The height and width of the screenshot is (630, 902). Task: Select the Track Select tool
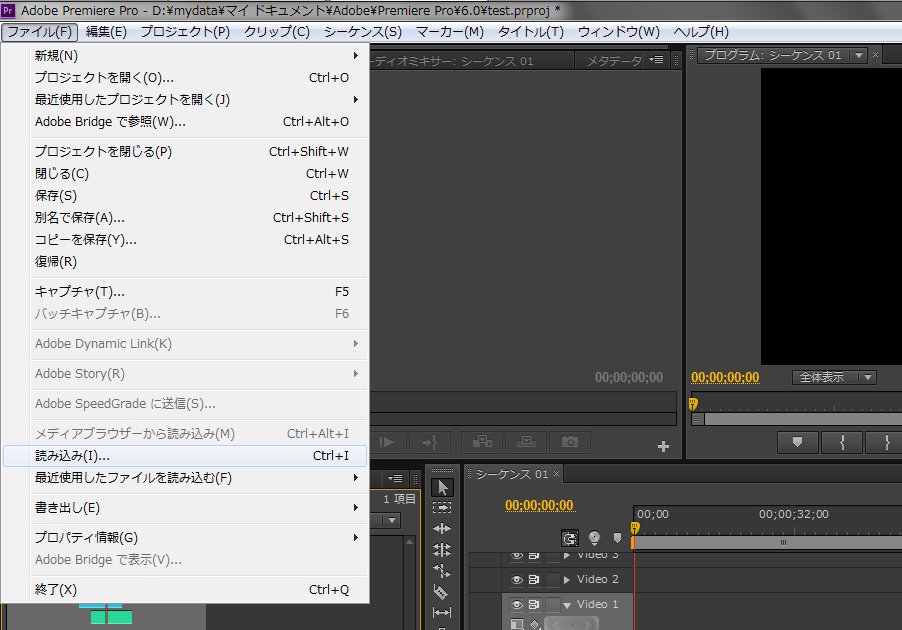click(x=442, y=508)
